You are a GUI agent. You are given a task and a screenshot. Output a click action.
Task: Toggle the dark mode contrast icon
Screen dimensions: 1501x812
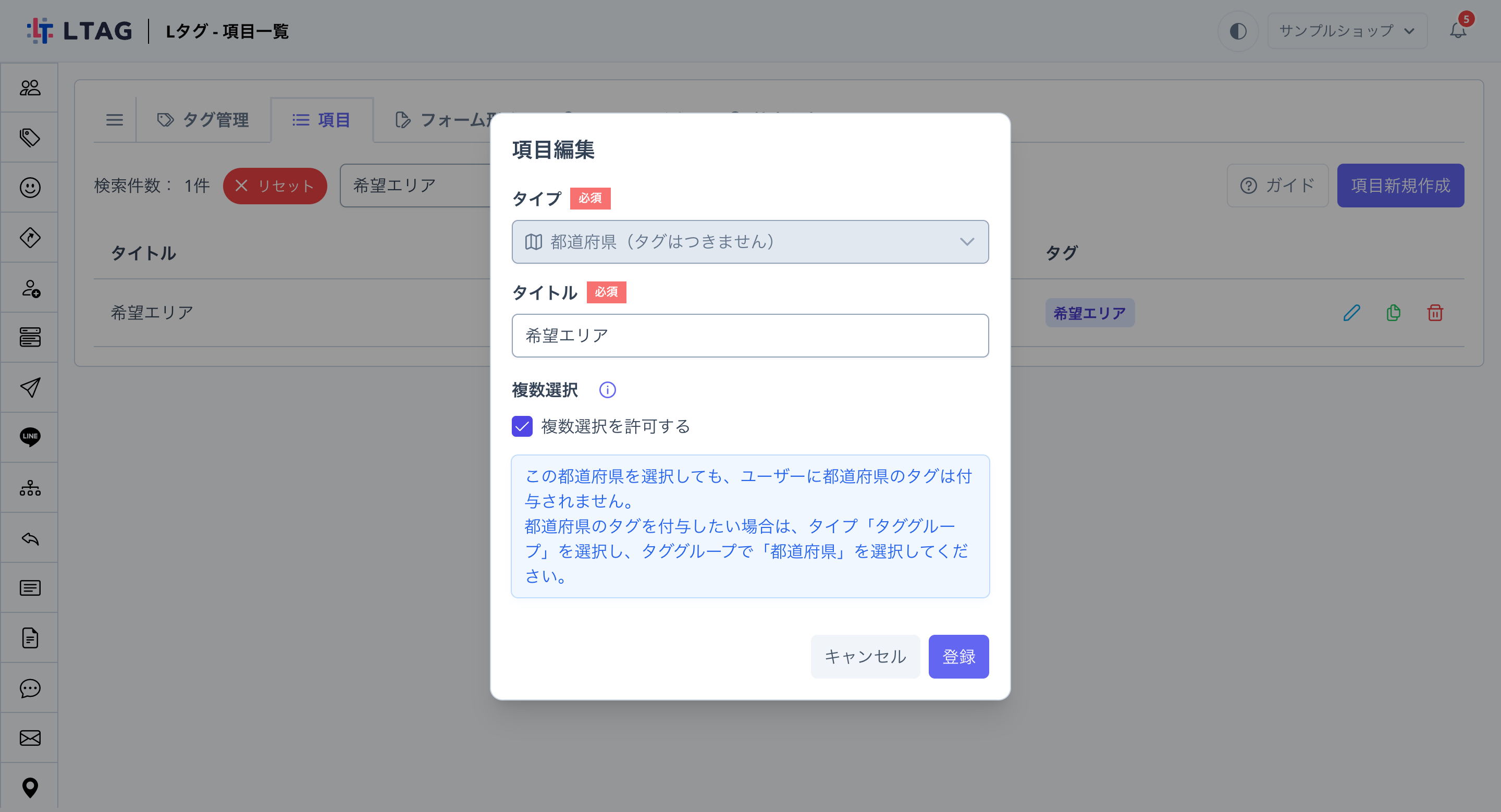[x=1238, y=31]
